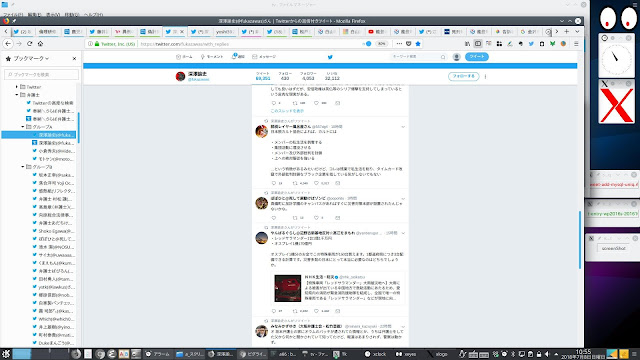Show the list all tabs dropdown arrow
Image resolution: width=640 pixels, height=360 pixels.
coord(577,31)
